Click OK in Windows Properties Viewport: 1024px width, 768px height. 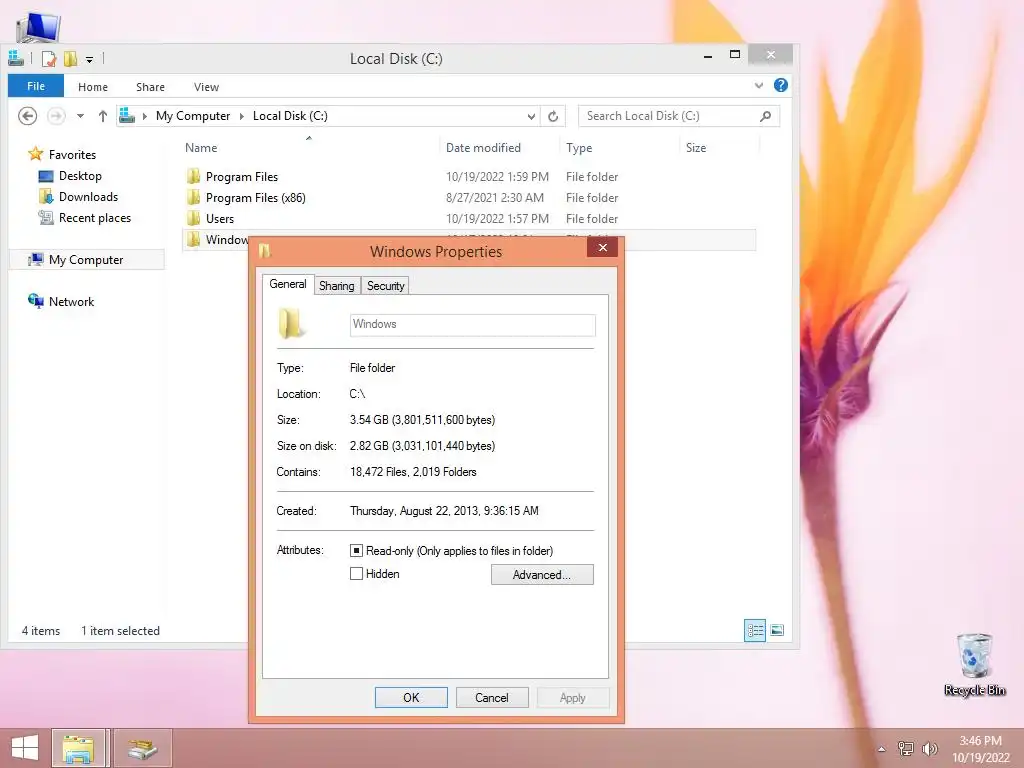(x=411, y=697)
